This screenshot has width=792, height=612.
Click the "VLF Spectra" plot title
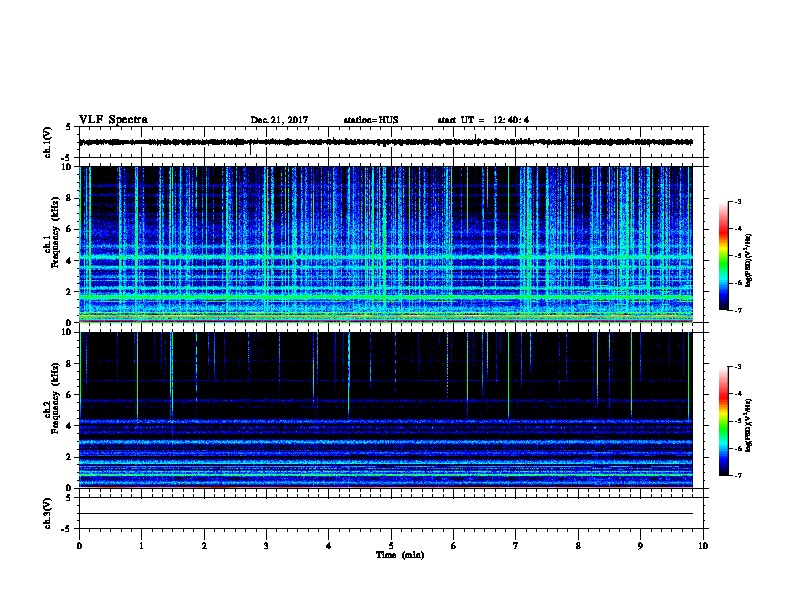click(x=113, y=120)
